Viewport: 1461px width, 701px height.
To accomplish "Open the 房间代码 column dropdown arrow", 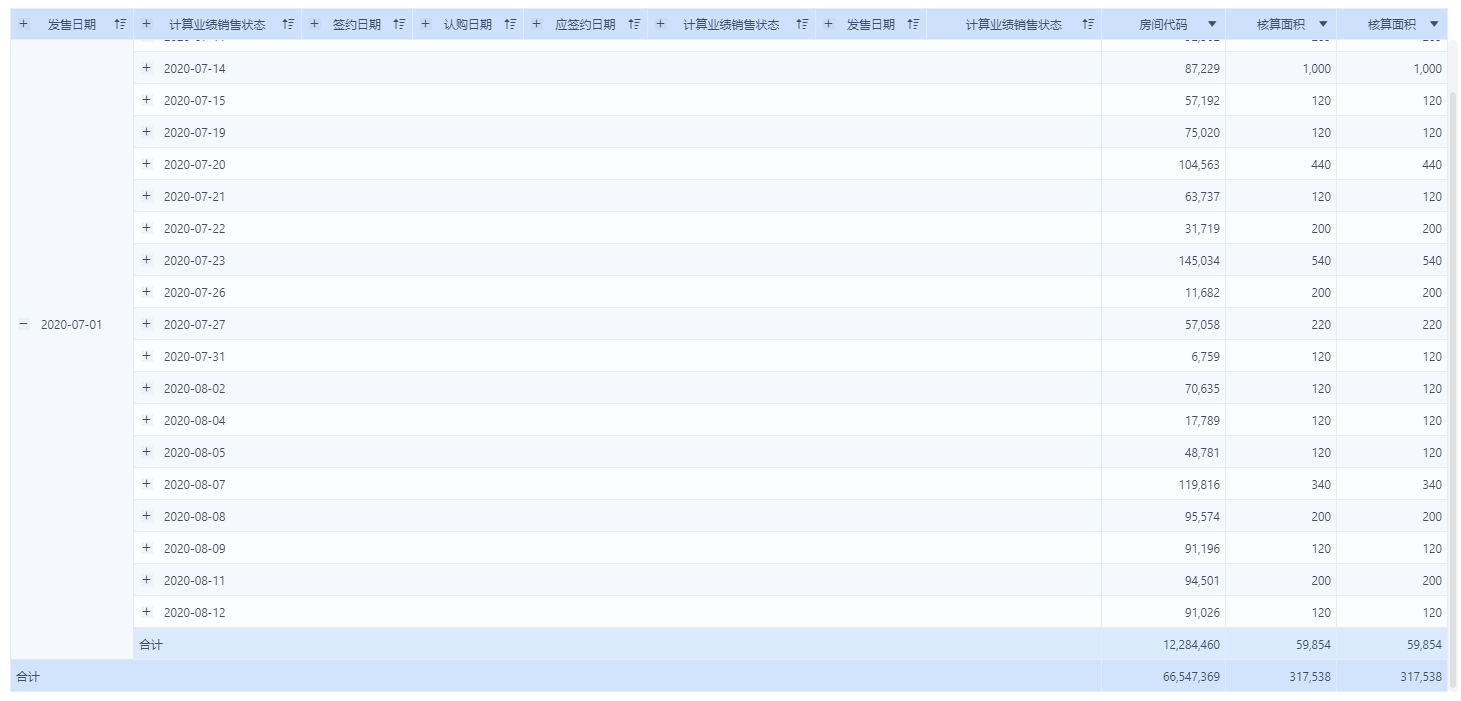I will (1212, 24).
